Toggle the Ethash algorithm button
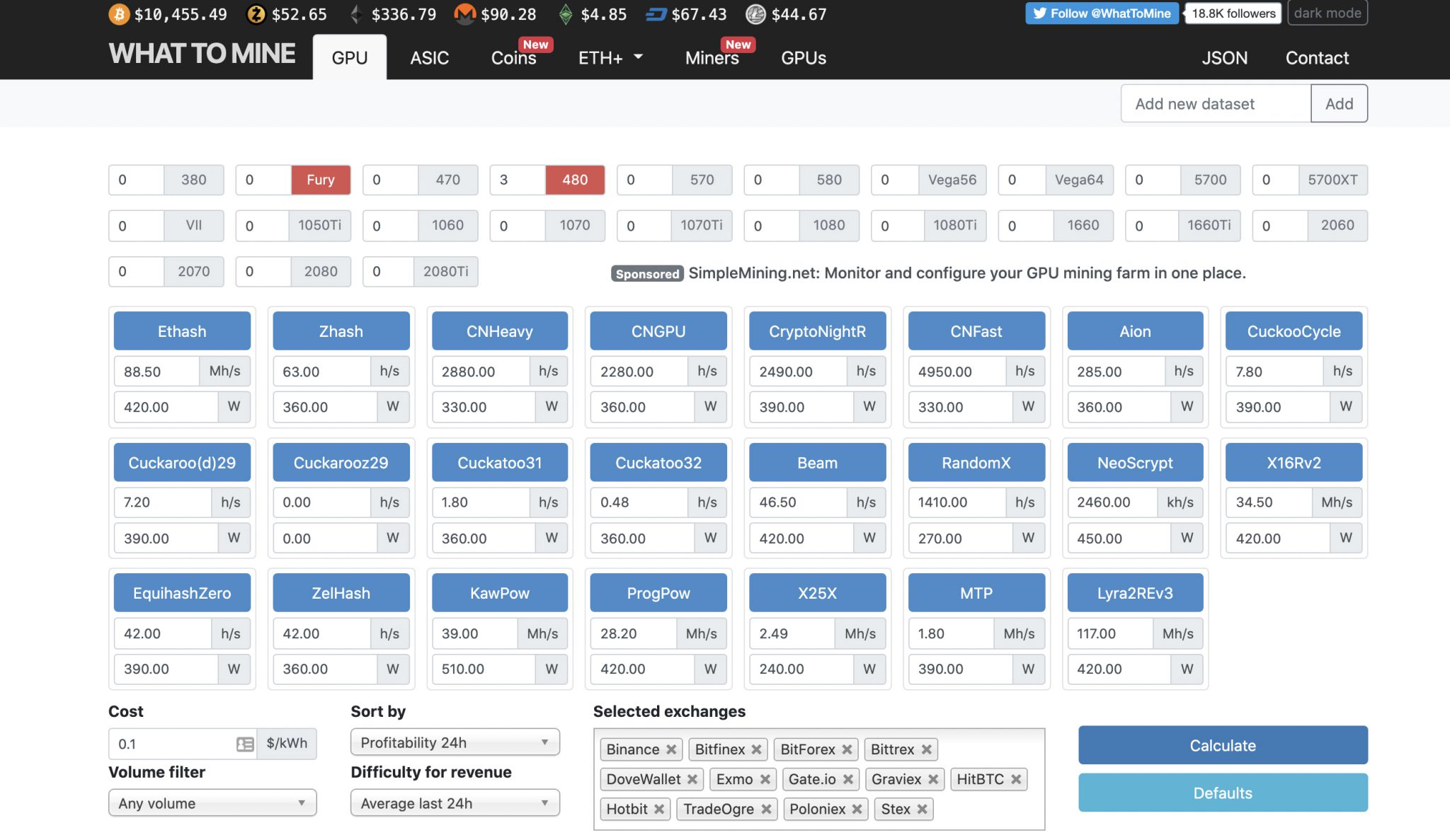The height and width of the screenshot is (840, 1450). click(x=182, y=331)
